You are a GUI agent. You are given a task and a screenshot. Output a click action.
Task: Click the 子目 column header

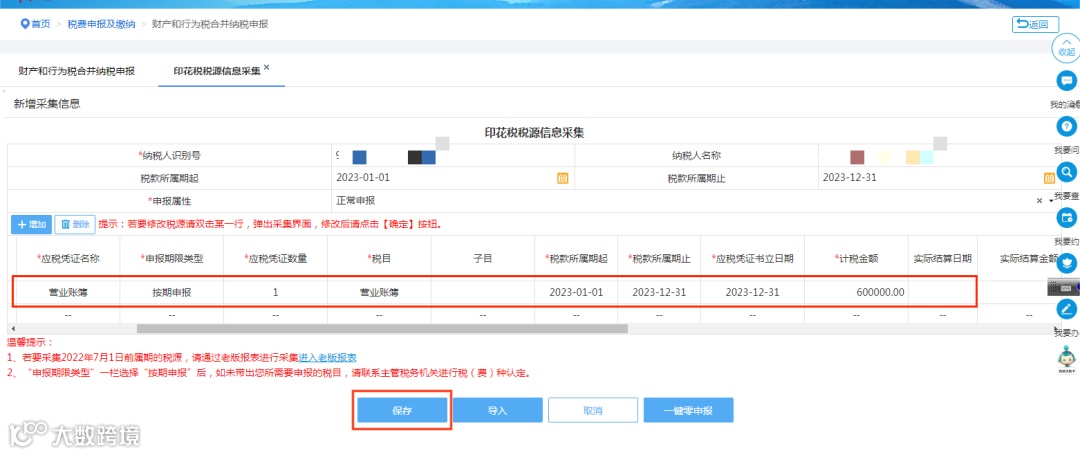click(x=483, y=259)
